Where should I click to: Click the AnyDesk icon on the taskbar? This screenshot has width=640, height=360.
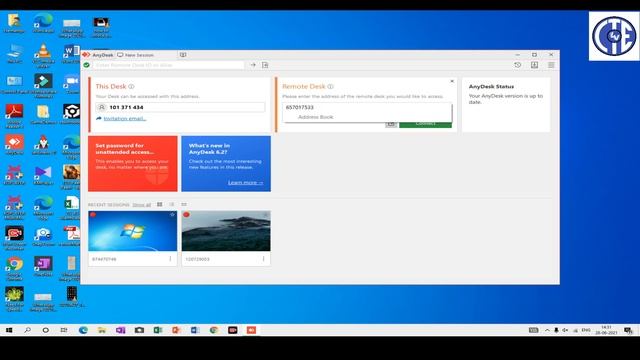(x=251, y=330)
